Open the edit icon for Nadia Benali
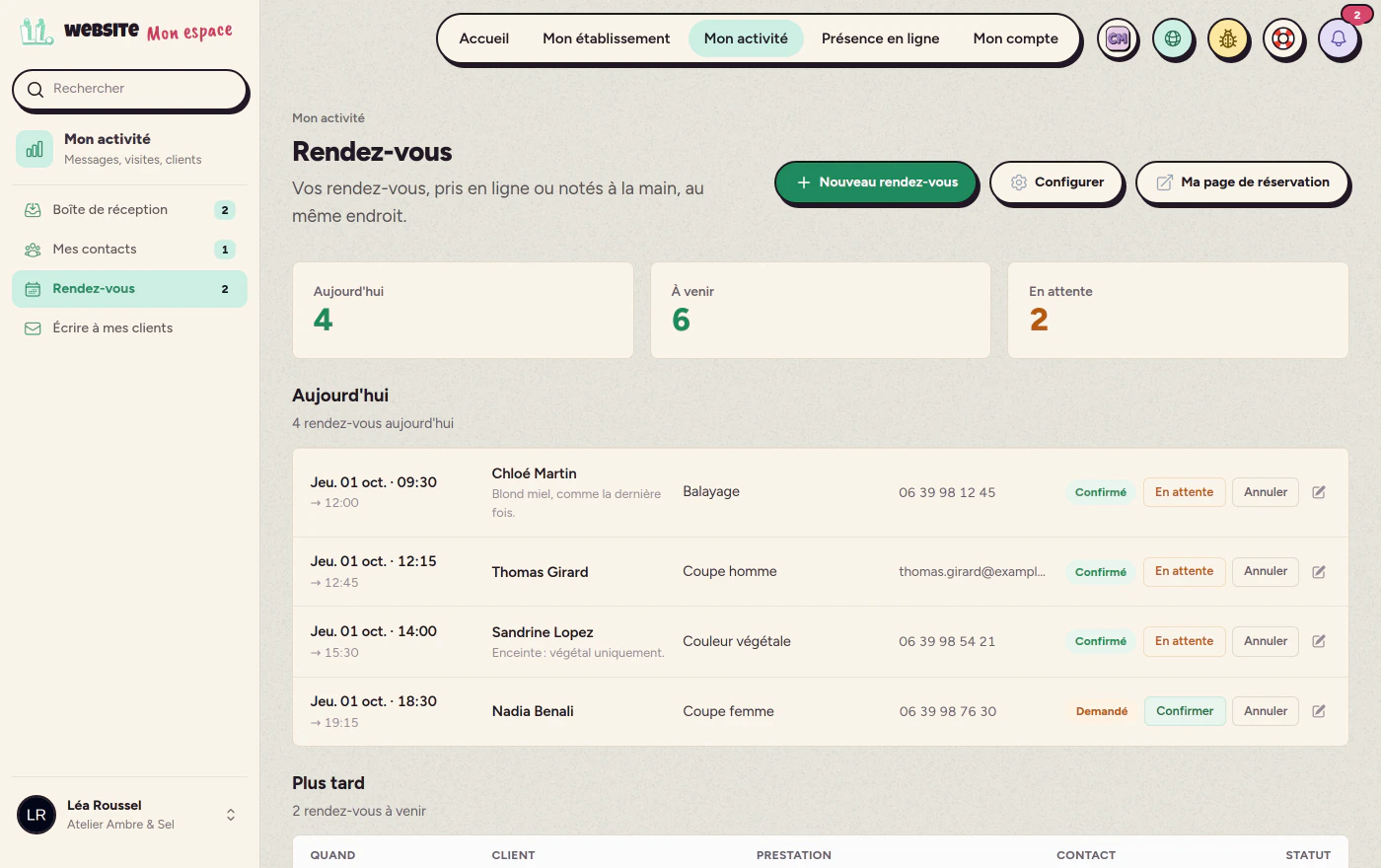The image size is (1381, 868). coord(1319,711)
